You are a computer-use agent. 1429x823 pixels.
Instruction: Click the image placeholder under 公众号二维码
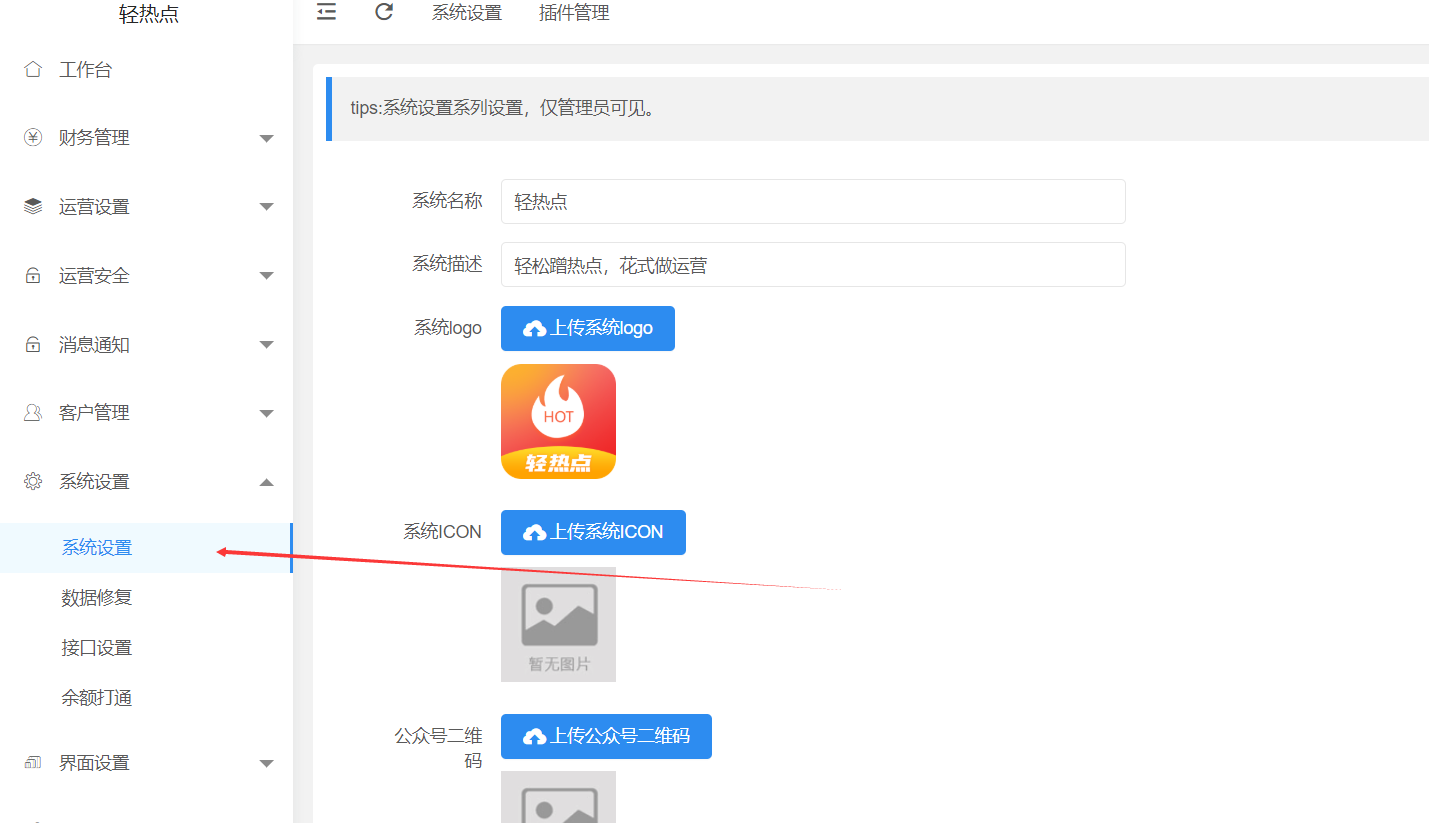558,797
